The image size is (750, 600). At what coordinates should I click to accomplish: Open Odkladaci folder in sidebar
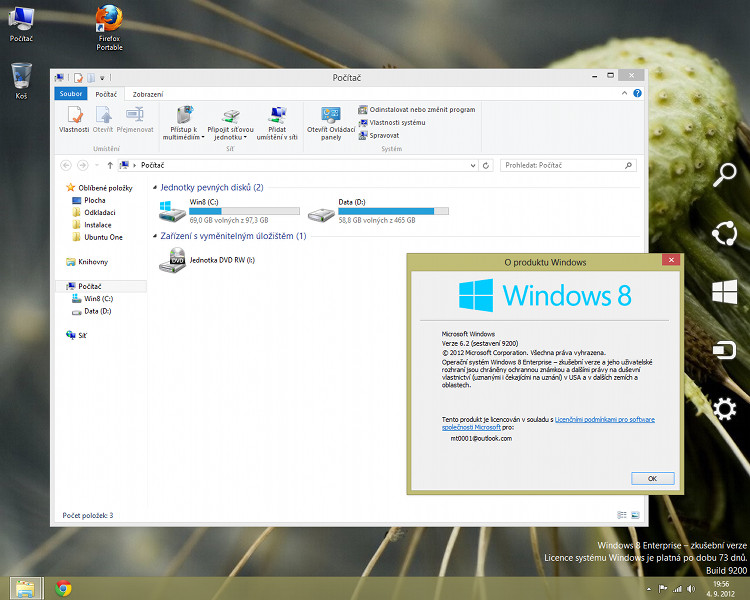tap(94, 212)
